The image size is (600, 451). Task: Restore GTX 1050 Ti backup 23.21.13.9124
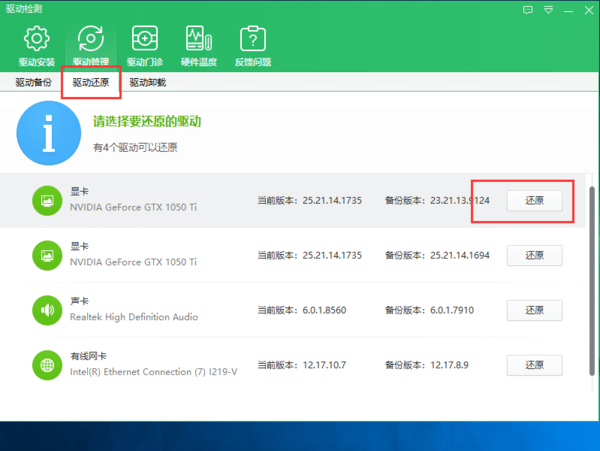click(x=534, y=200)
